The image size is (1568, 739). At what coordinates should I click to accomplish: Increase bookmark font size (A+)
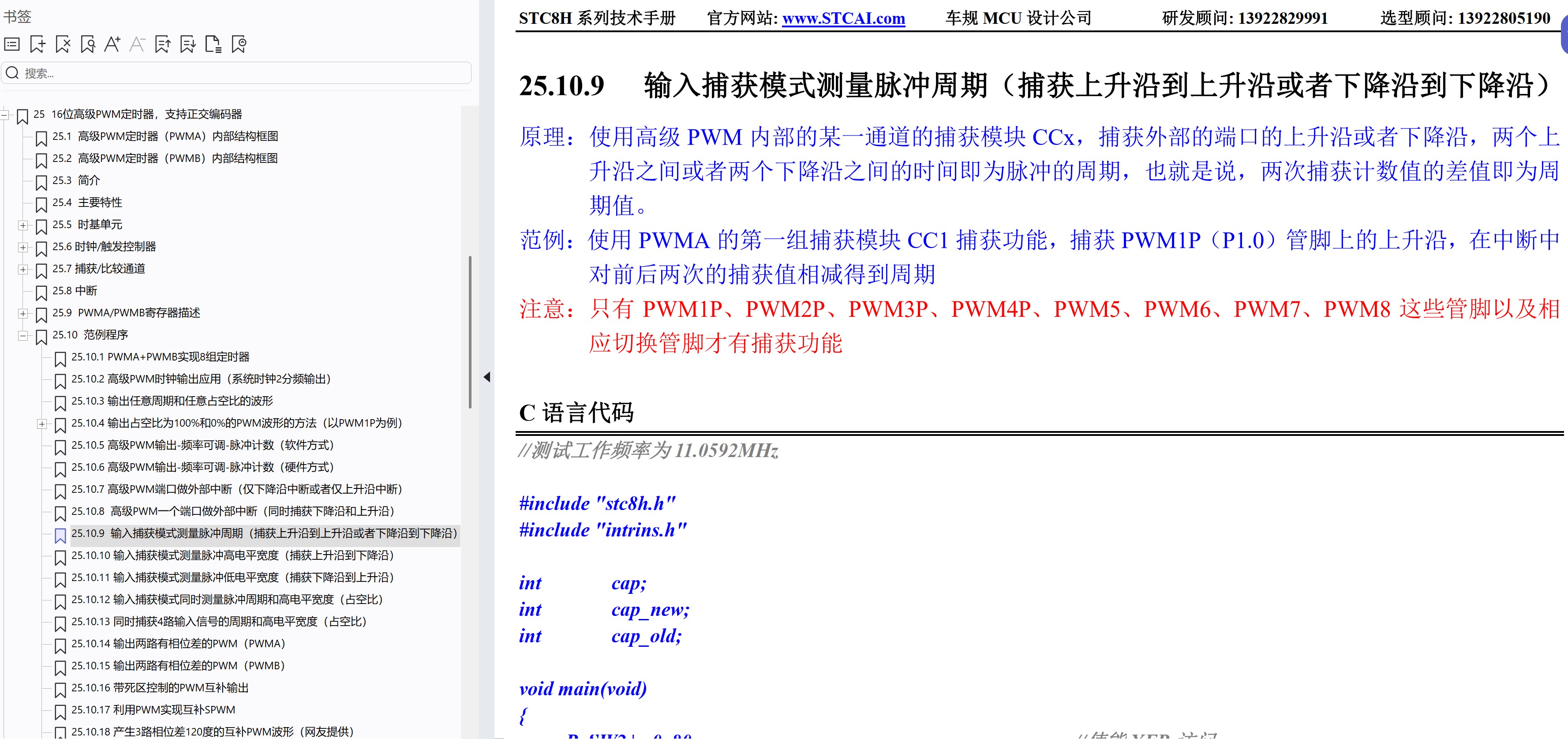(x=112, y=44)
